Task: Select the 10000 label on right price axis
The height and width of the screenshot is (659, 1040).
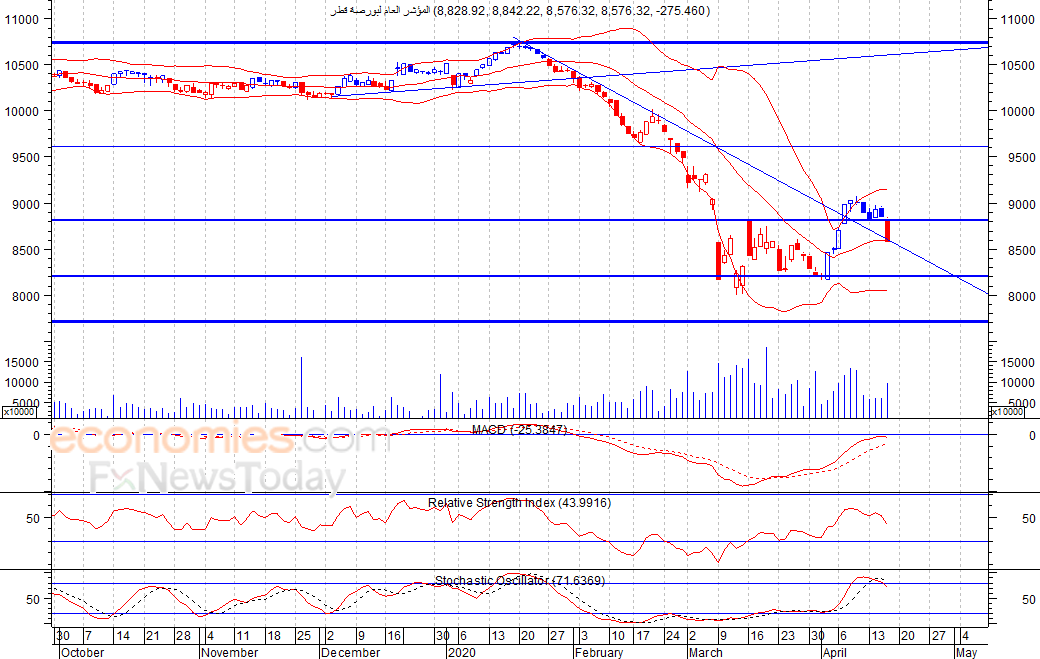Action: (x=1017, y=111)
